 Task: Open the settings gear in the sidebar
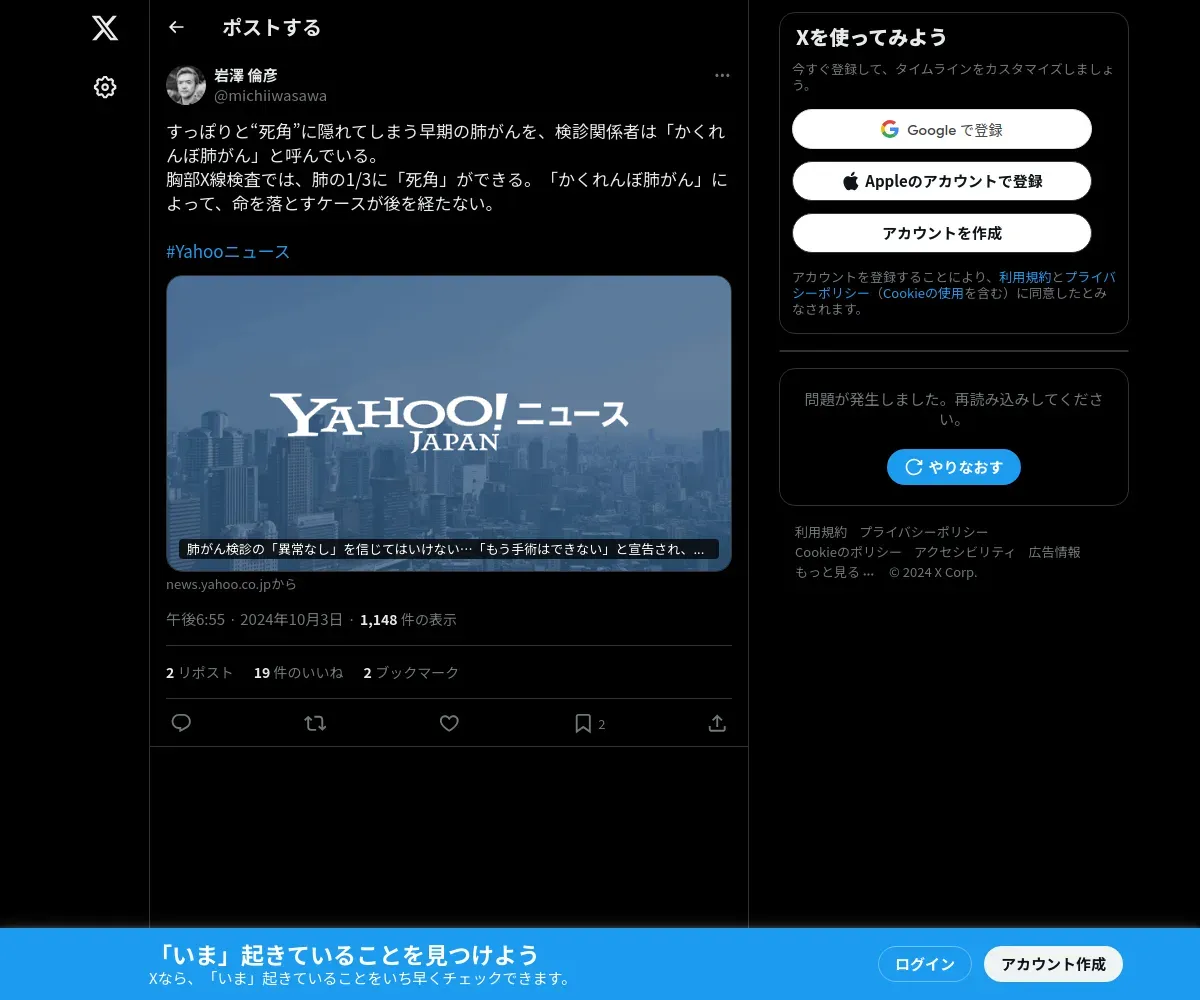[x=105, y=87]
